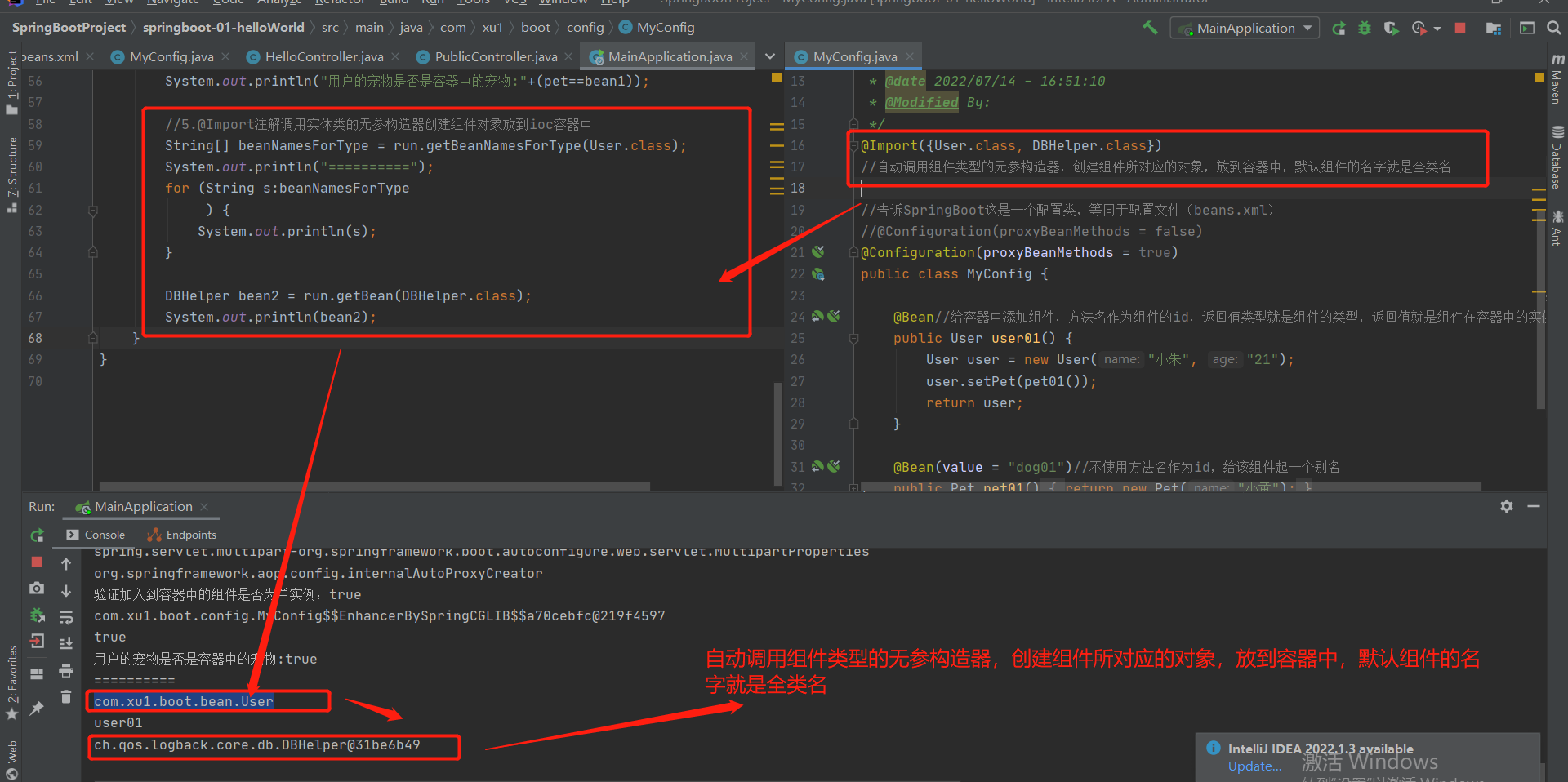Image resolution: width=1568 pixels, height=782 pixels.
Task: Print the console output
Action: point(66,670)
